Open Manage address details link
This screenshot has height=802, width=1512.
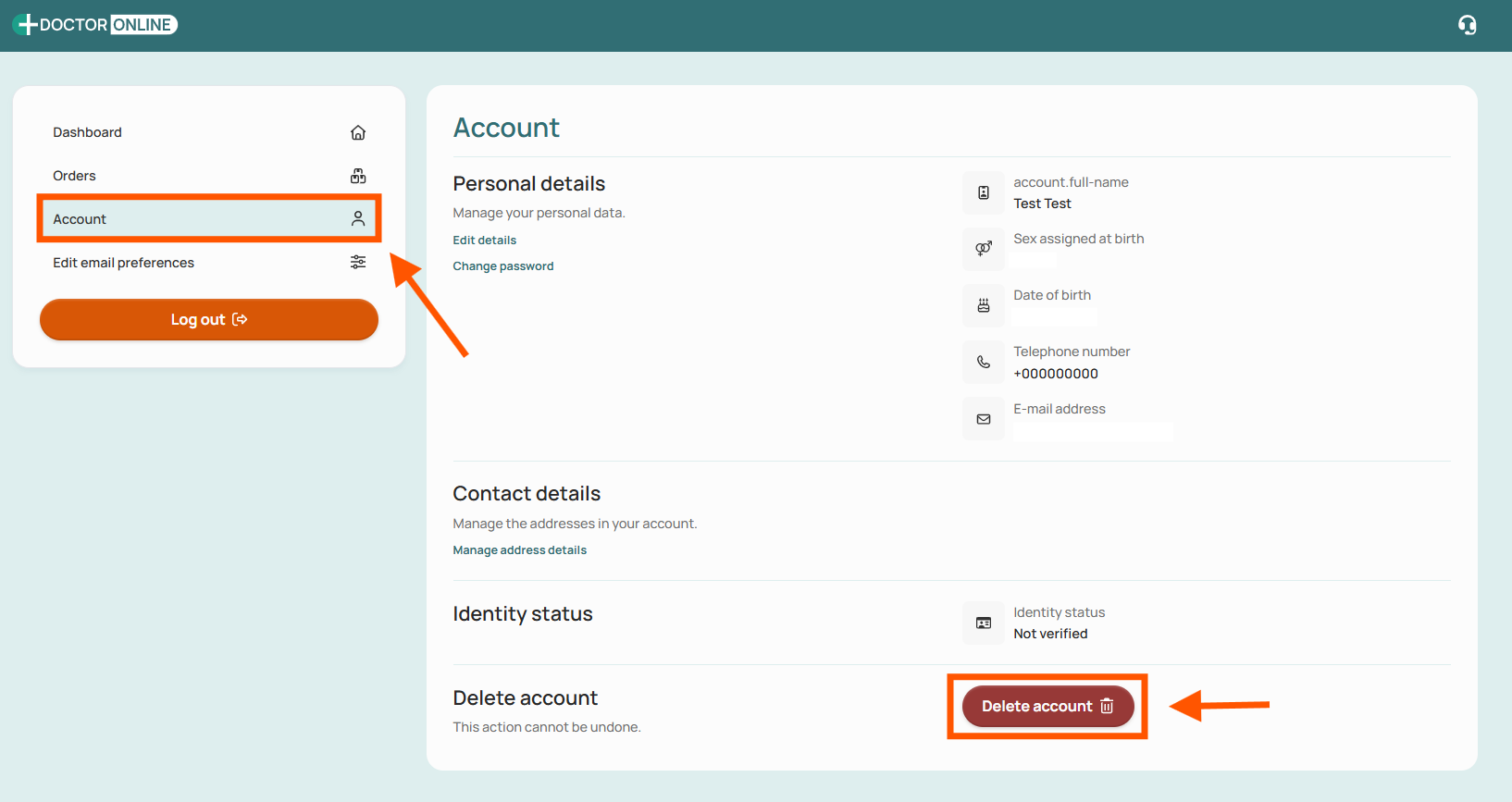pyautogui.click(x=520, y=549)
